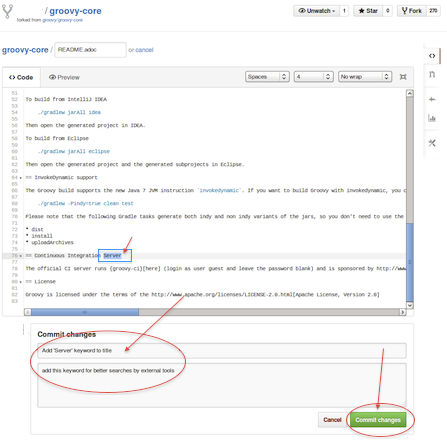Click the horizontal scrollbar right arrow
The image size is (447, 440).
pyautogui.click(x=403, y=312)
